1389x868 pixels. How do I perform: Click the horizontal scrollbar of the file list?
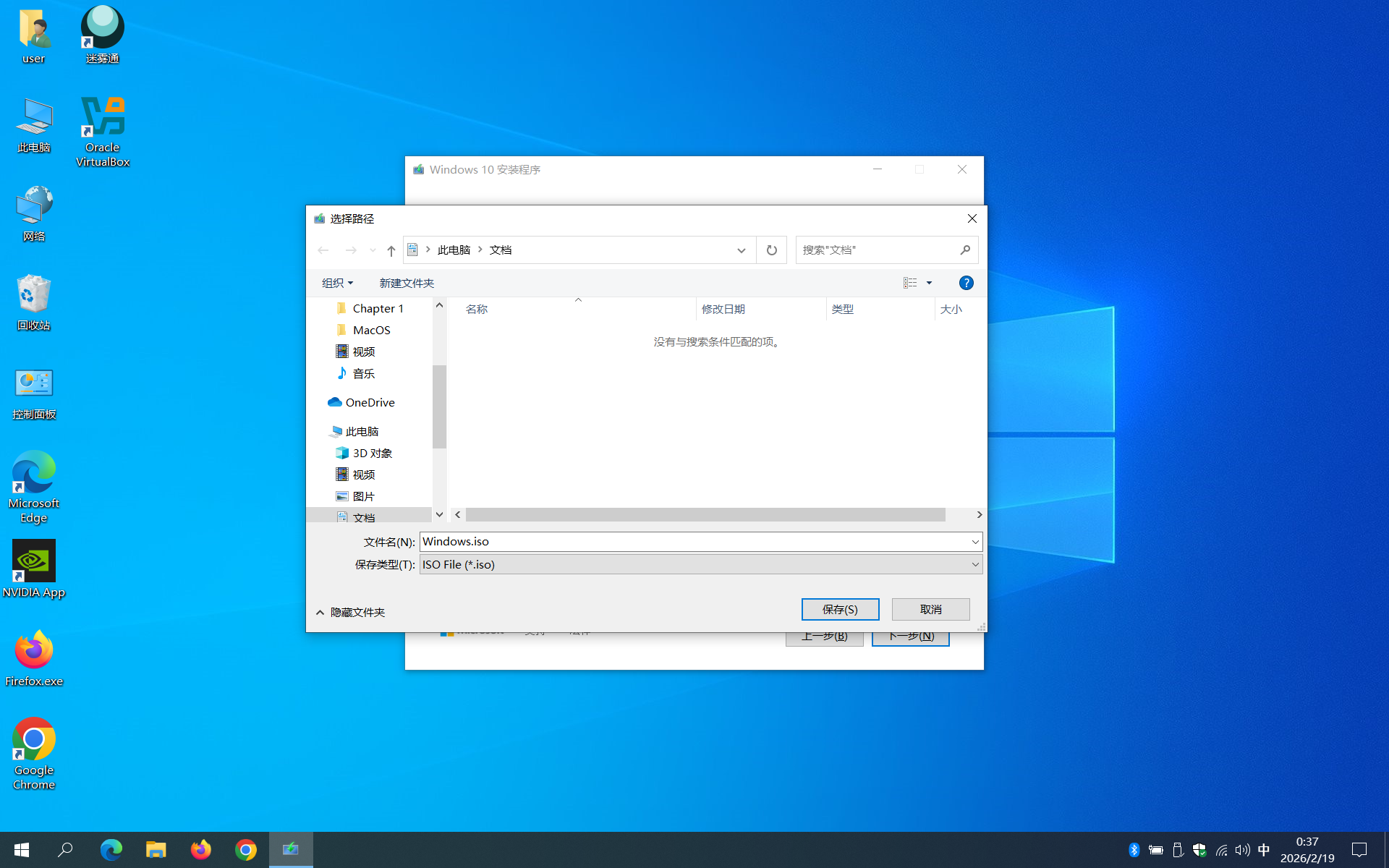[705, 514]
